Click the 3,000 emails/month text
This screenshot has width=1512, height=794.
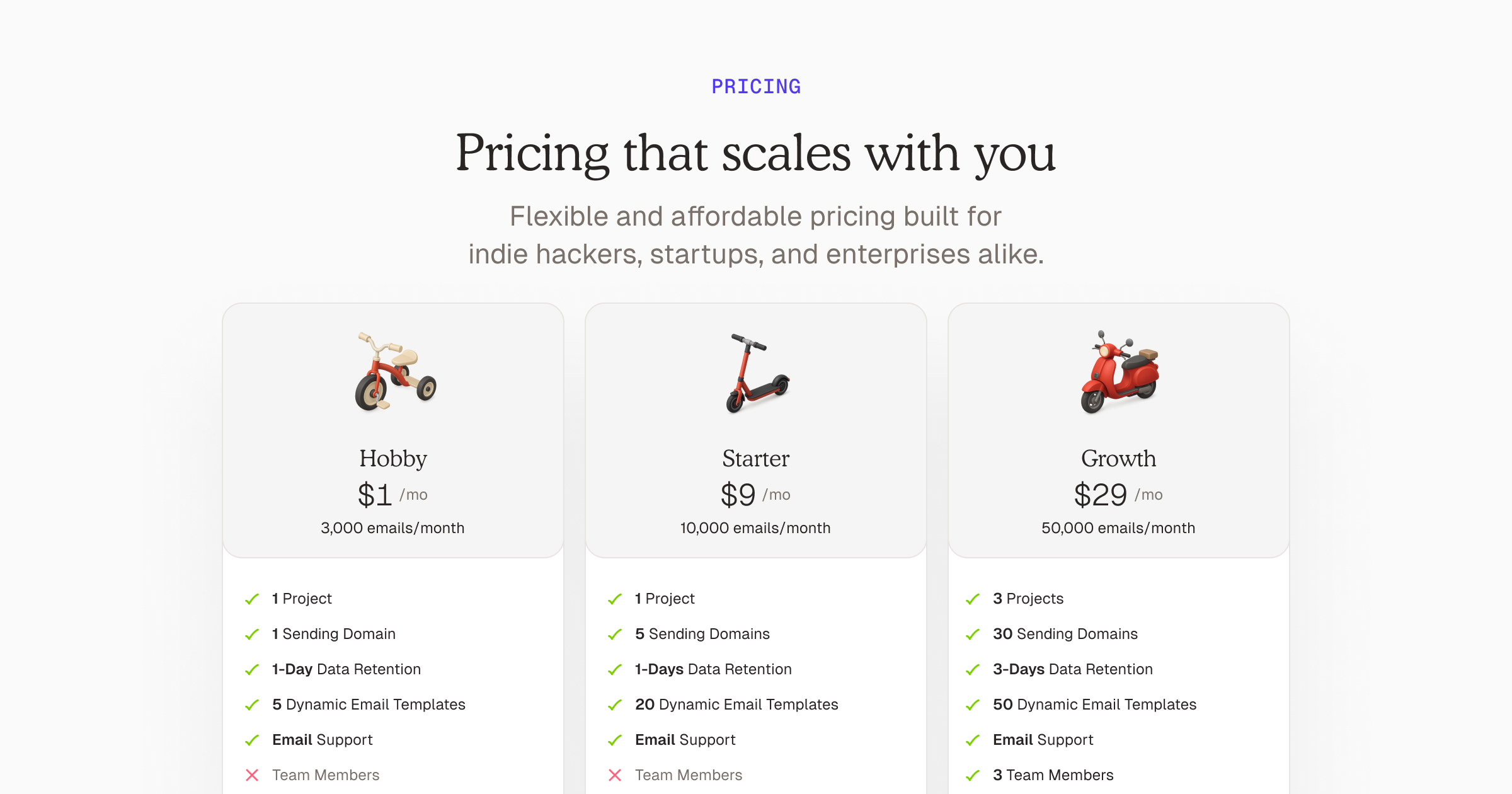[x=392, y=528]
